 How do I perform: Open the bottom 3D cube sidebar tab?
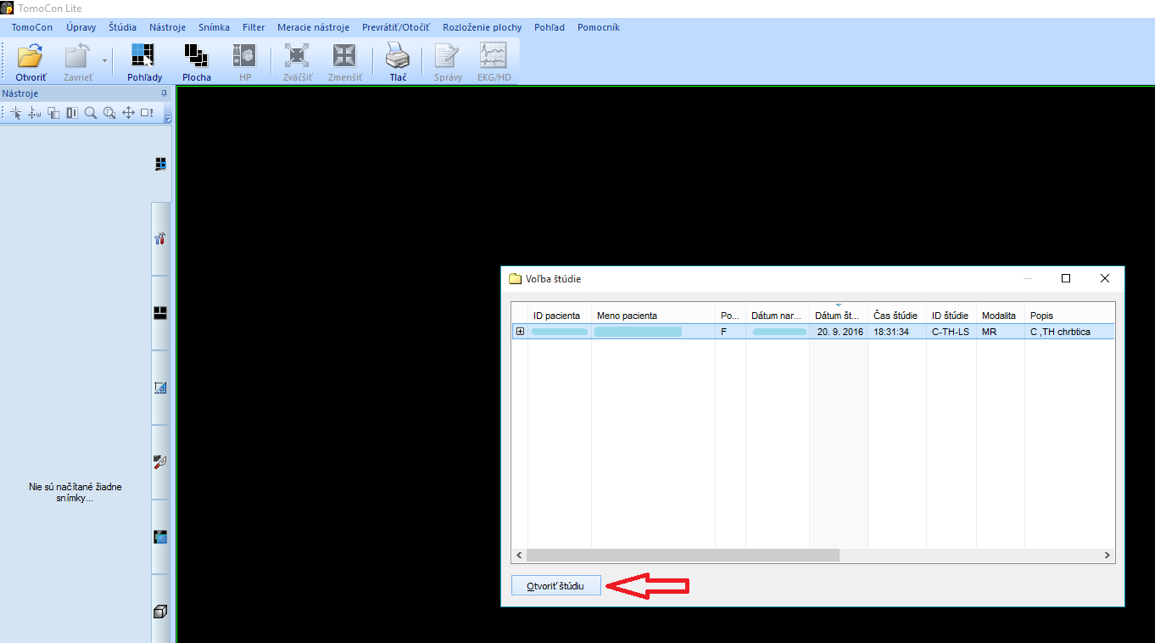pyautogui.click(x=160, y=611)
